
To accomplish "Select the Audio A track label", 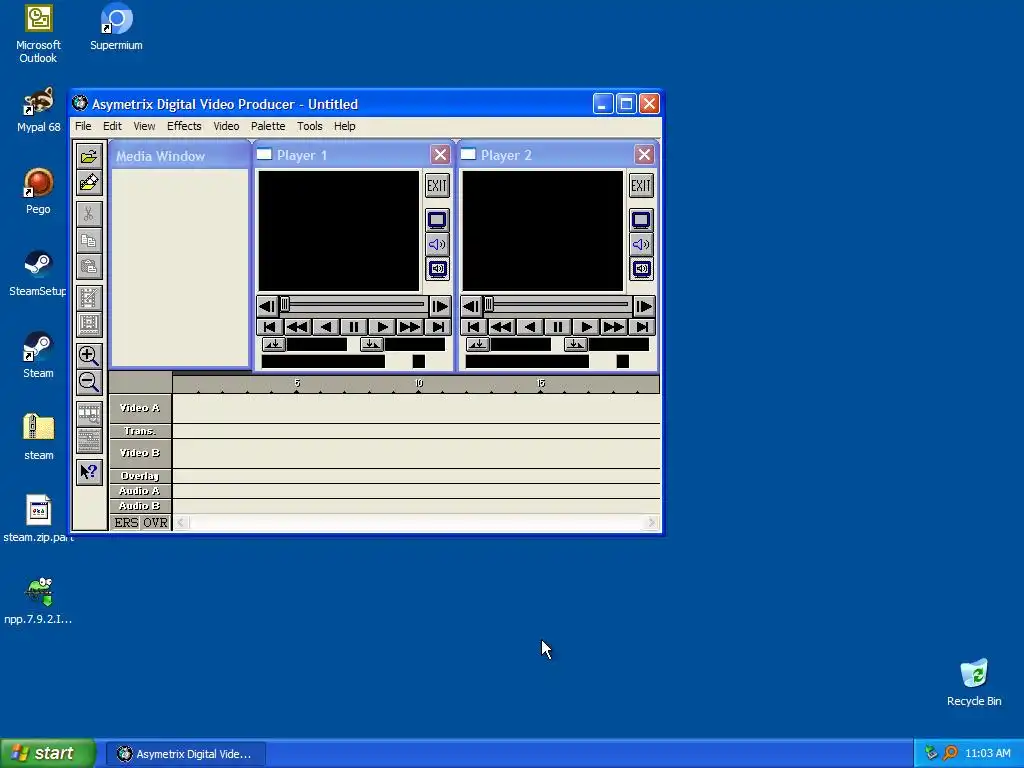I will (x=140, y=491).
